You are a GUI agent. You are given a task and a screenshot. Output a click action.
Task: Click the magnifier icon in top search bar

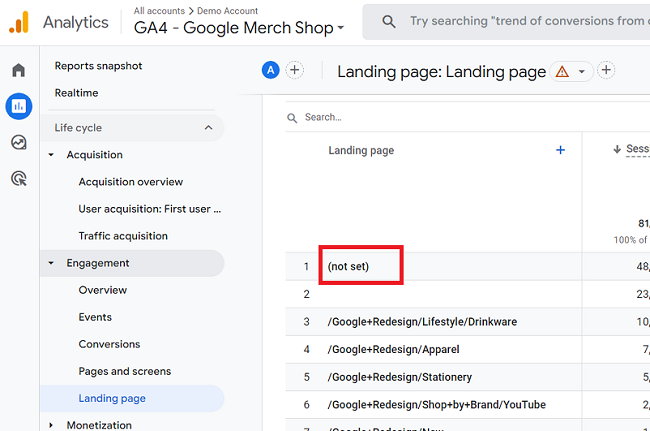388,22
